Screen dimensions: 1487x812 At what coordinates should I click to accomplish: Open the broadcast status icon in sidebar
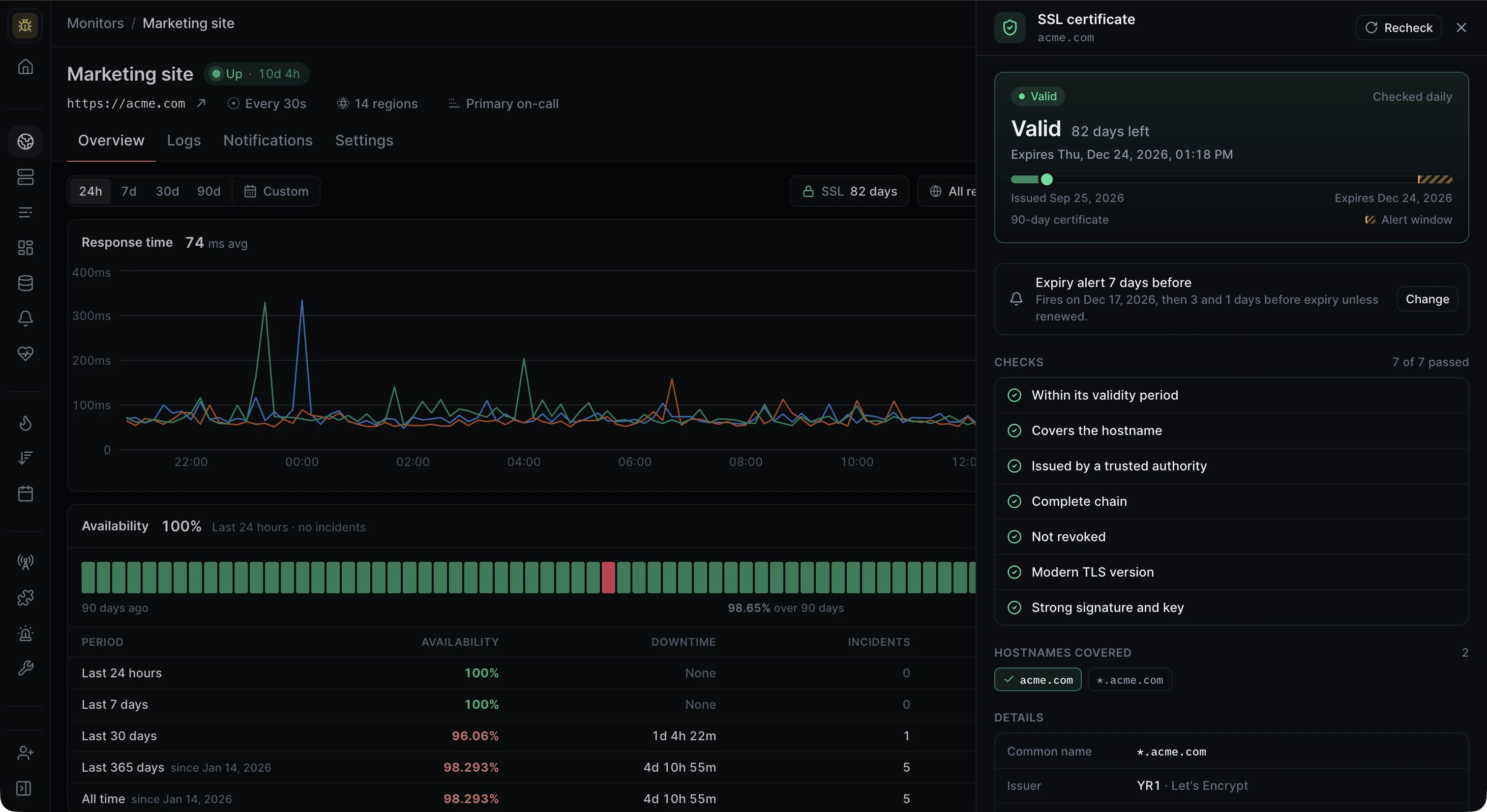(x=26, y=562)
